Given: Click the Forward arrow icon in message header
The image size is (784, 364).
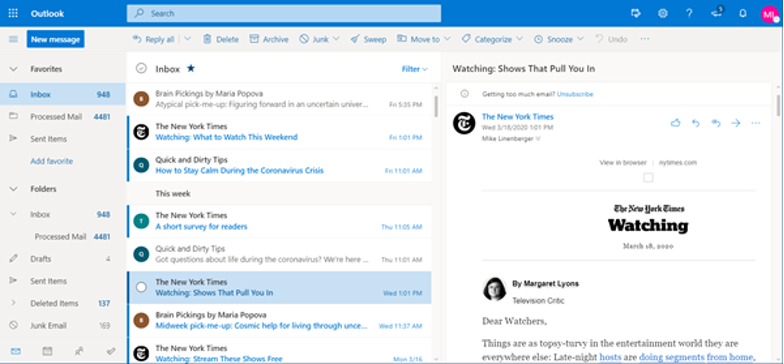Looking at the screenshot, I should 735,123.
